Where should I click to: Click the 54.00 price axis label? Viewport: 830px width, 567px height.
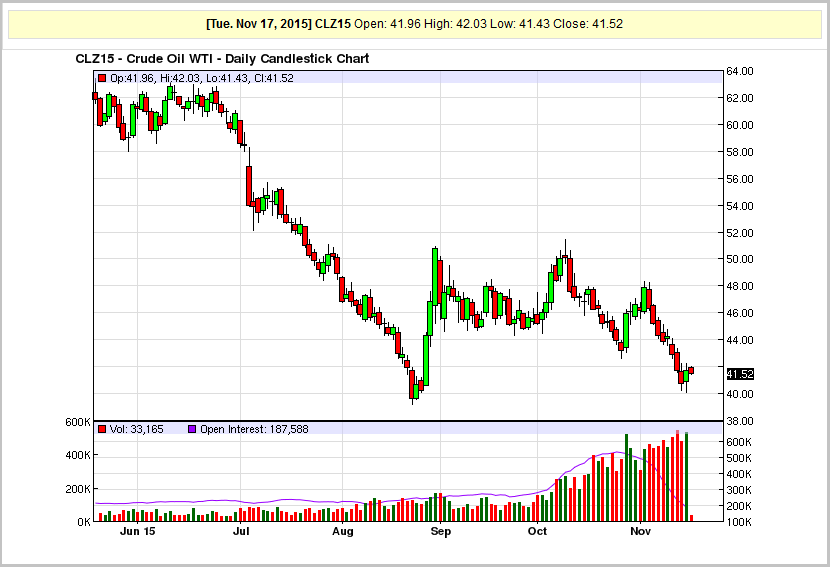coord(739,206)
